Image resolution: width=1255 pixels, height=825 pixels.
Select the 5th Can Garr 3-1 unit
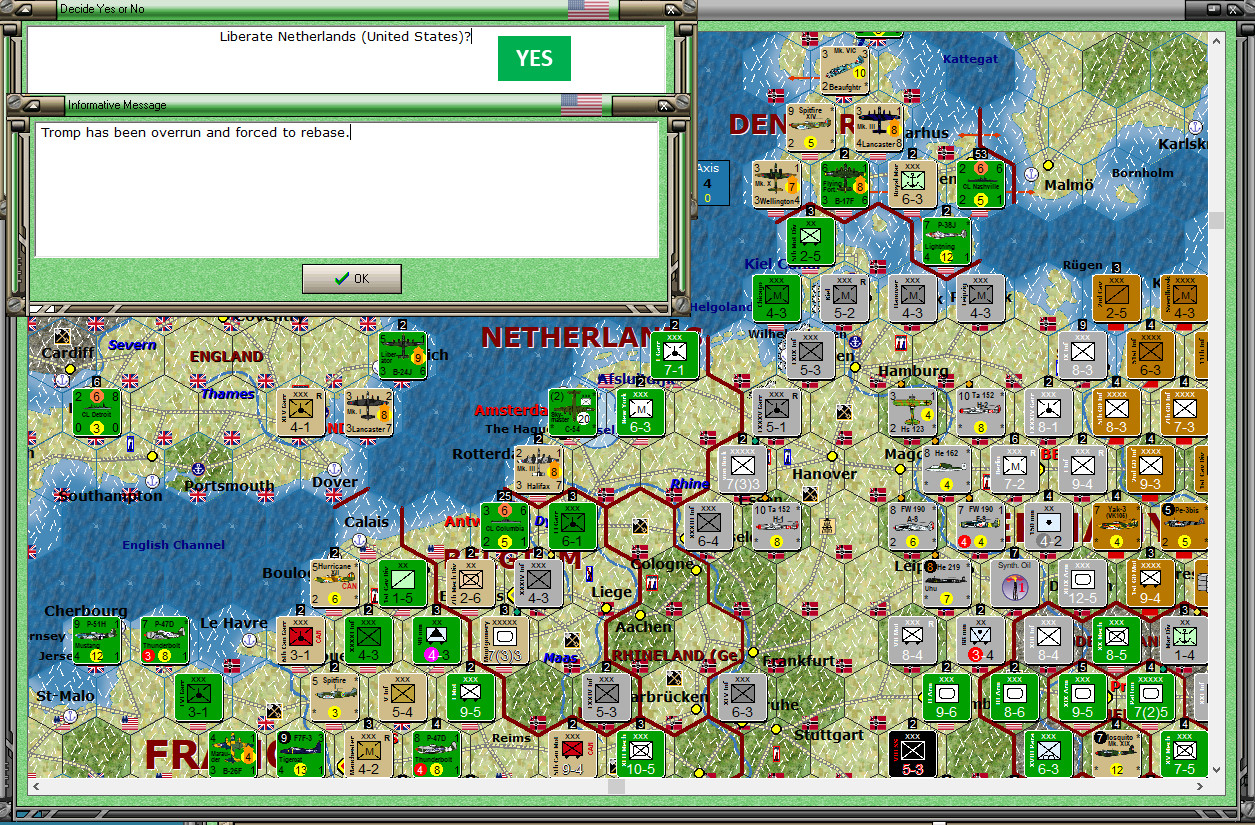coord(301,641)
